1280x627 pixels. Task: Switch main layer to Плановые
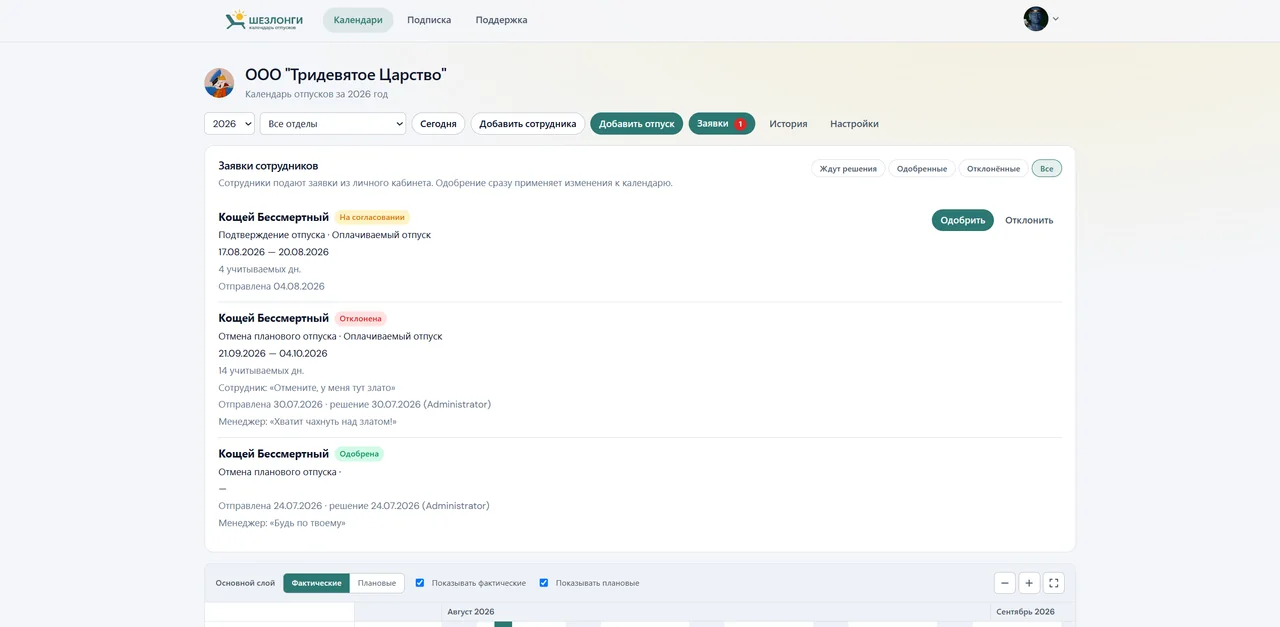tap(377, 583)
